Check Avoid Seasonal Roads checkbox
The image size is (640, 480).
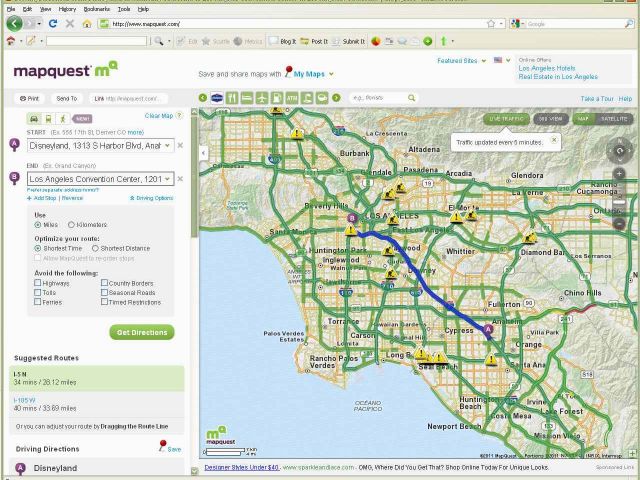coord(104,292)
